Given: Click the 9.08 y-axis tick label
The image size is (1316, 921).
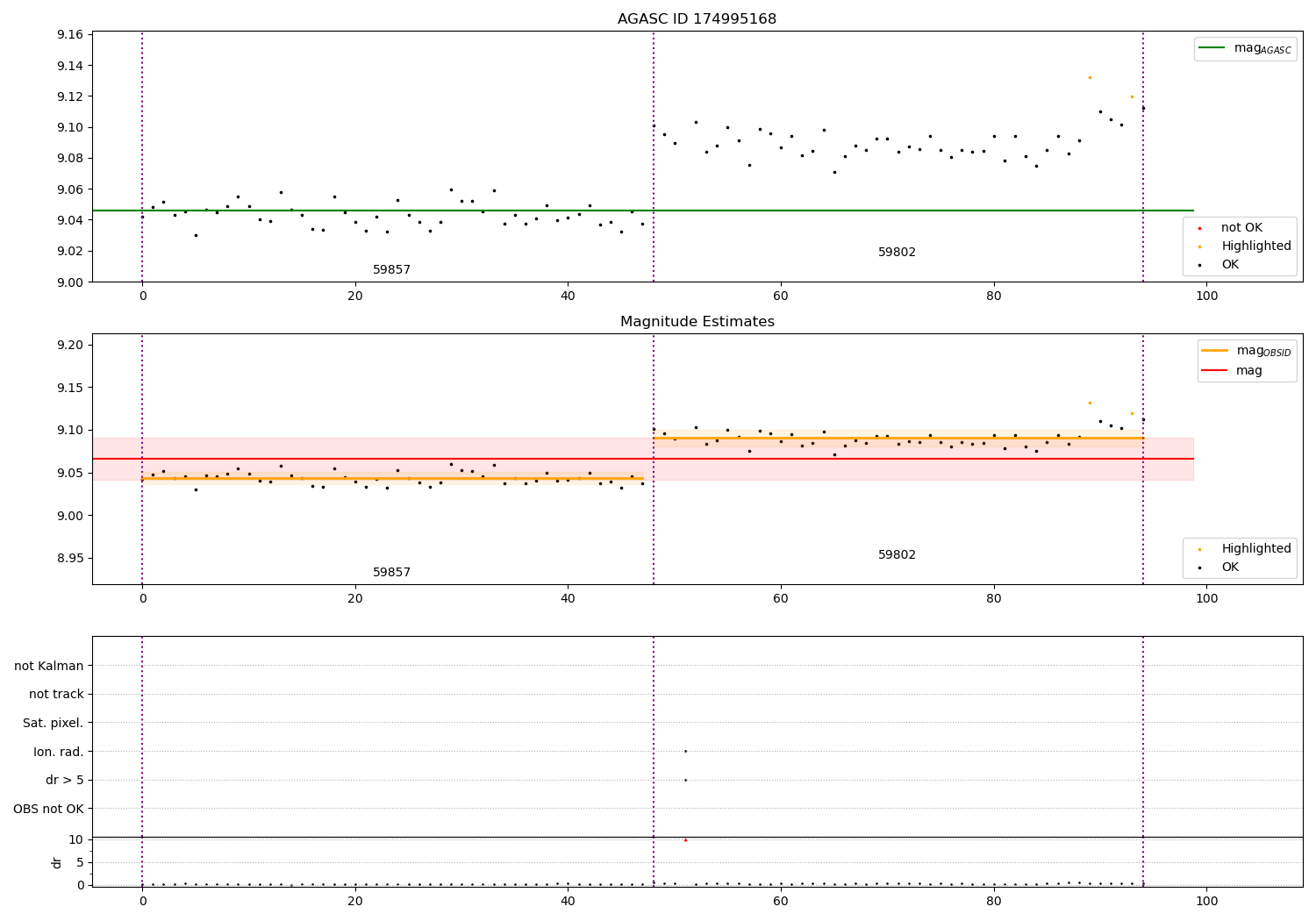Looking at the screenshot, I should tap(69, 159).
